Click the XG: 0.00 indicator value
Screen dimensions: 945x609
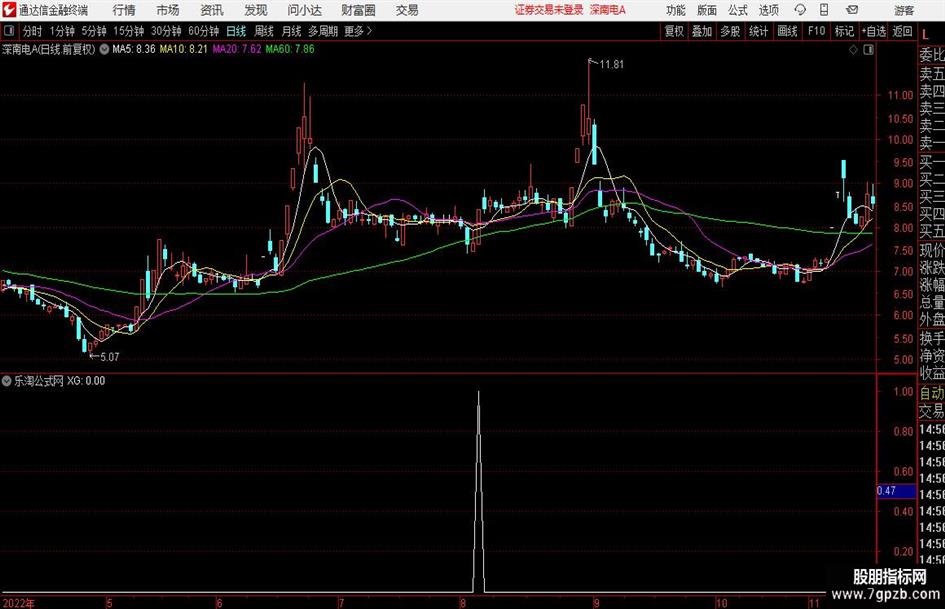click(86, 381)
